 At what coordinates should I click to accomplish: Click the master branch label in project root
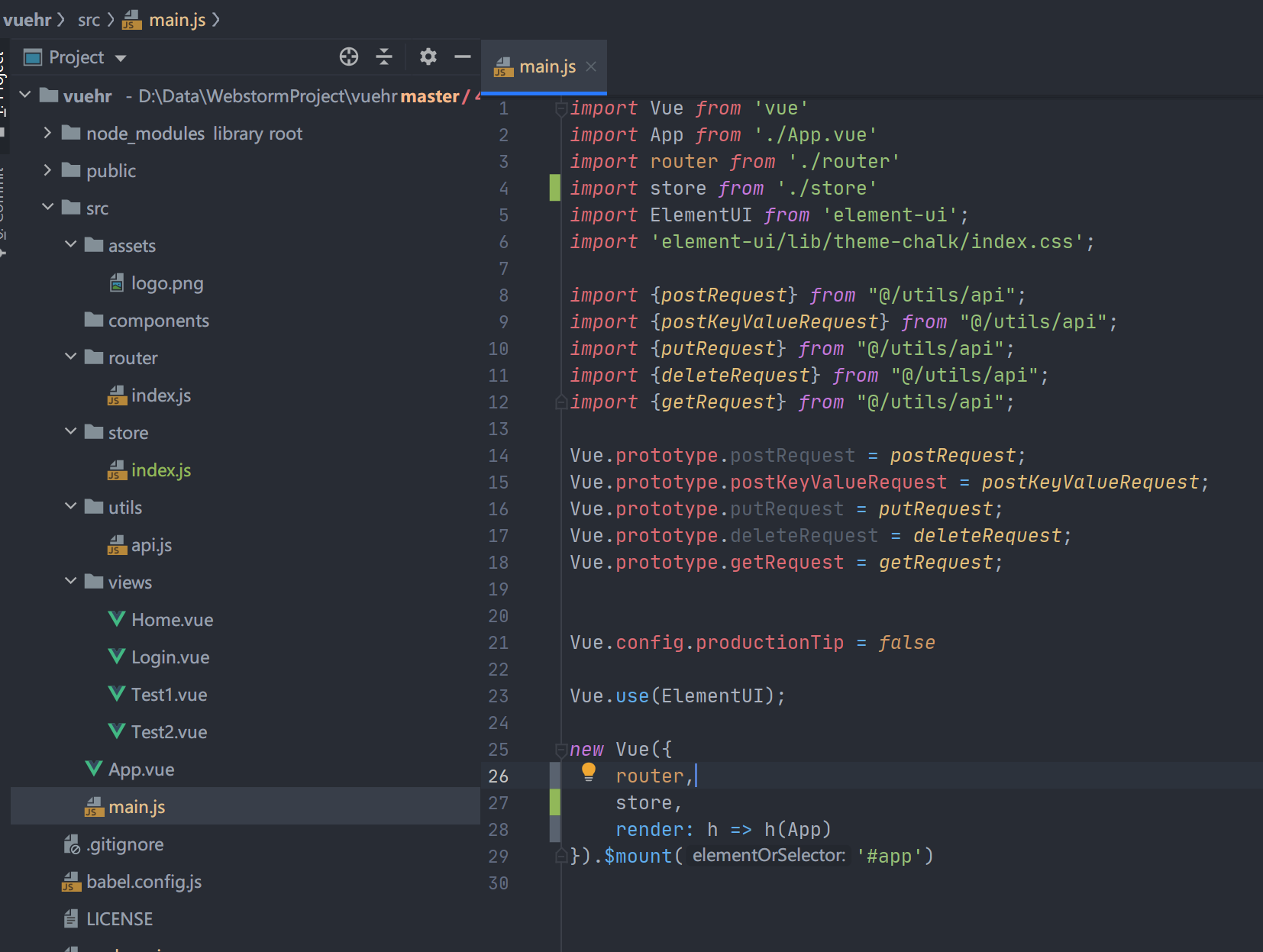(x=430, y=96)
